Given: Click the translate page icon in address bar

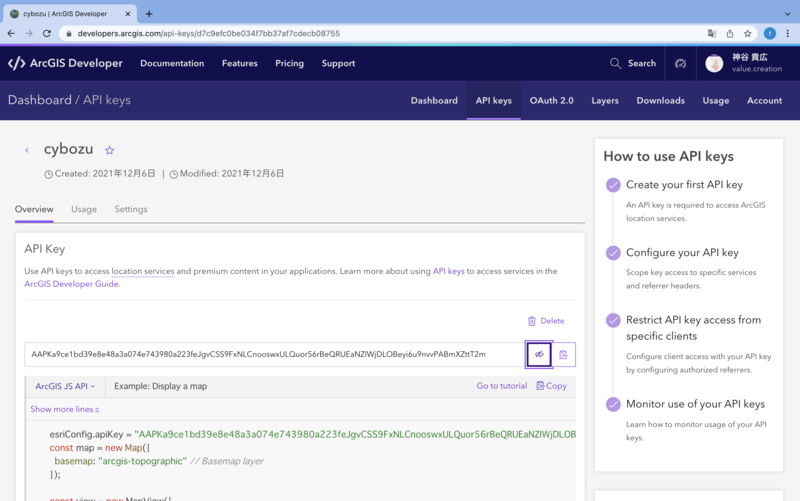Looking at the screenshot, I should point(712,33).
